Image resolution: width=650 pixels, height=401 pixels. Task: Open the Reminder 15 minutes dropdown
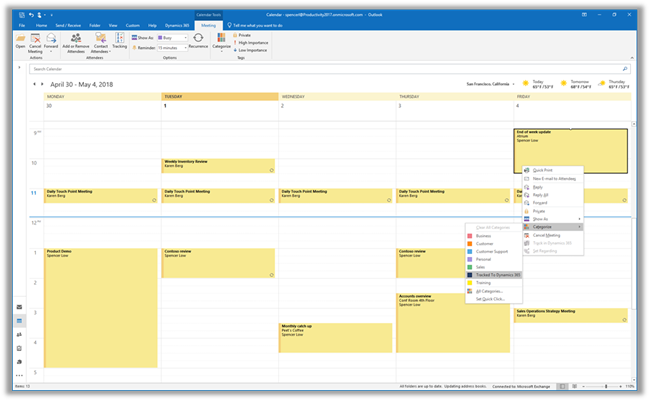pyautogui.click(x=171, y=47)
